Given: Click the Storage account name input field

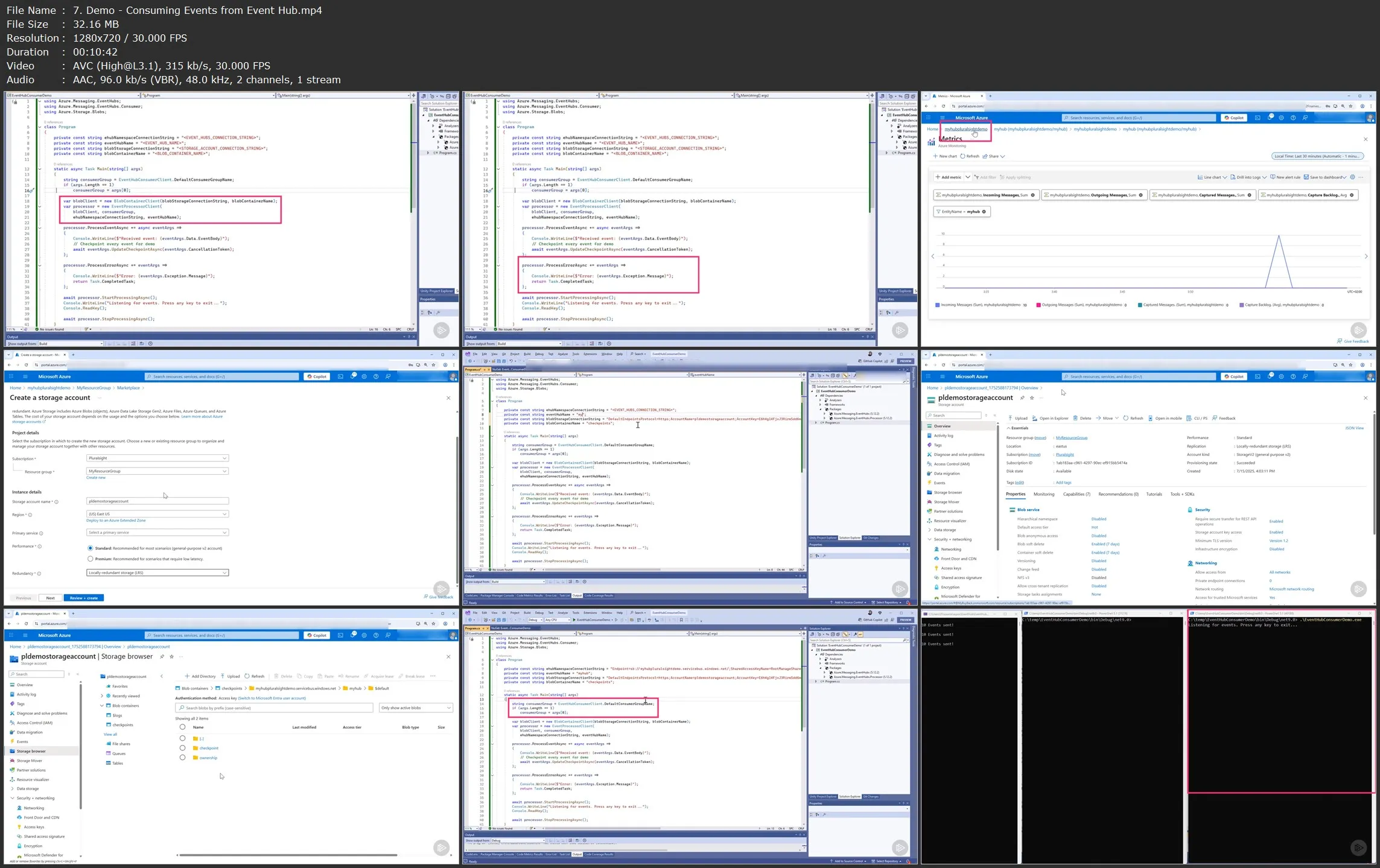Looking at the screenshot, I should click(x=157, y=501).
